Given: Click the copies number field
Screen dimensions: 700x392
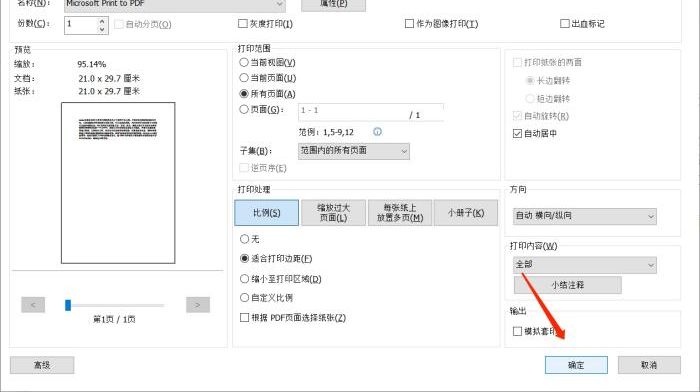Looking at the screenshot, I should [x=81, y=25].
